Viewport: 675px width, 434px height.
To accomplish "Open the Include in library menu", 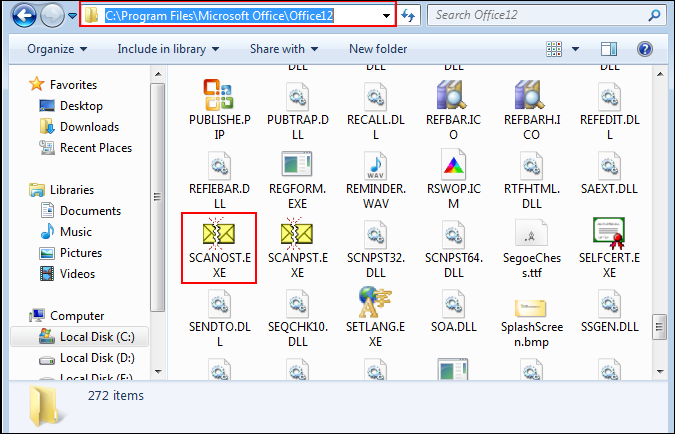I will tap(168, 49).
